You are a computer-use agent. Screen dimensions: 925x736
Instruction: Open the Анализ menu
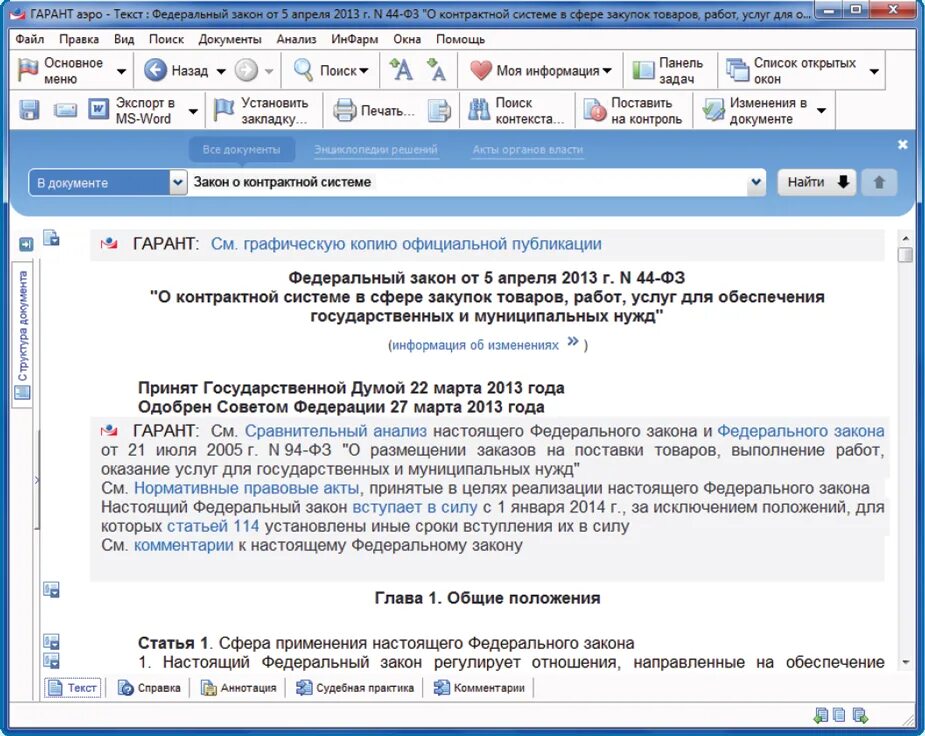click(x=296, y=40)
